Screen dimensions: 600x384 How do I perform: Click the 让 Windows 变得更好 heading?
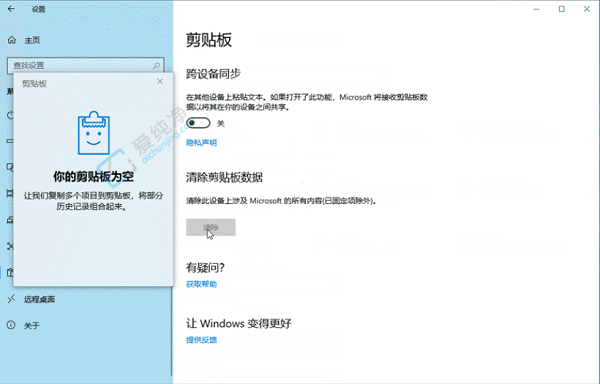[239, 324]
